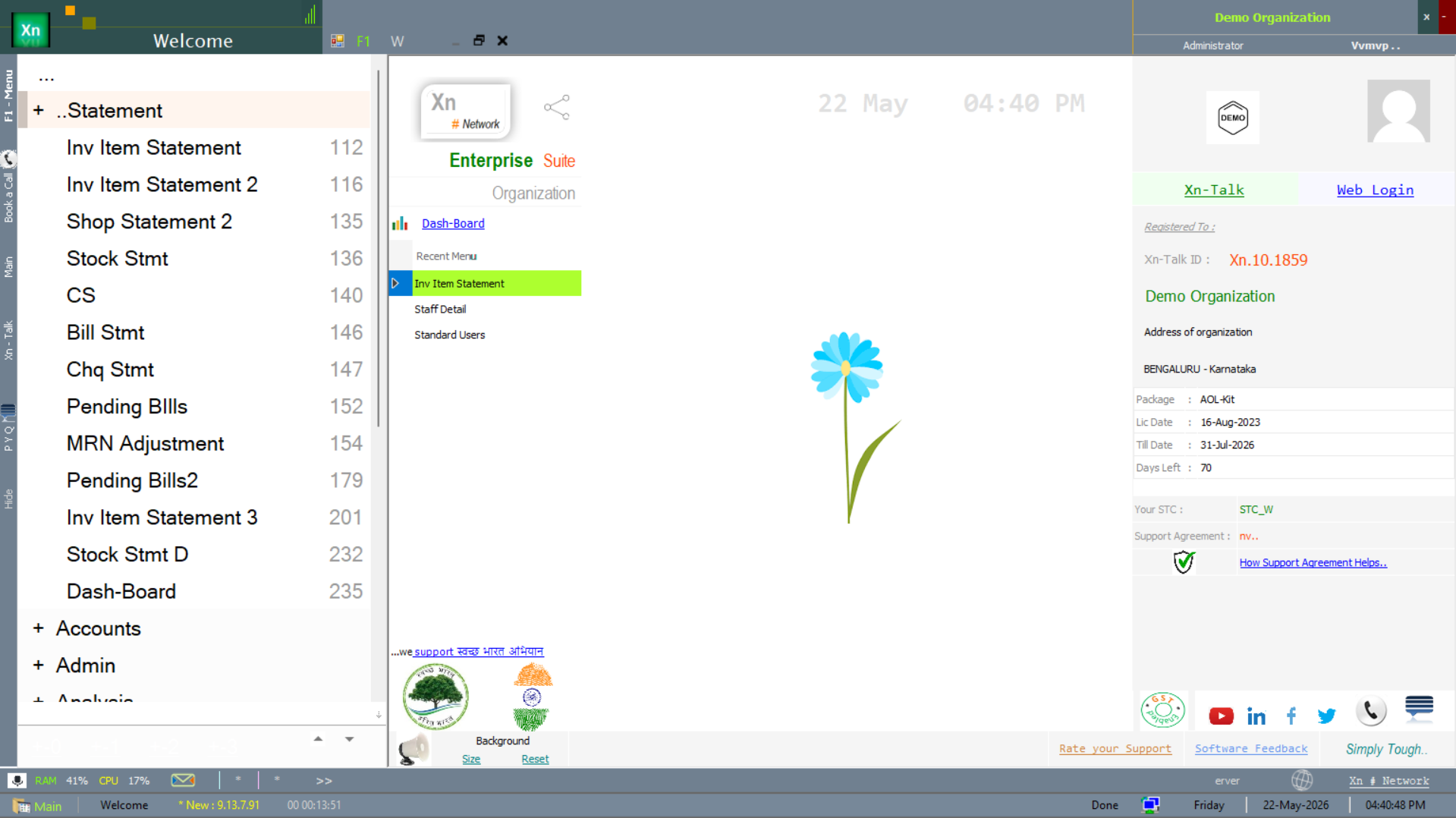Click the Dash-Board bar chart icon
The width and height of the screenshot is (1456, 818).
coord(400,223)
